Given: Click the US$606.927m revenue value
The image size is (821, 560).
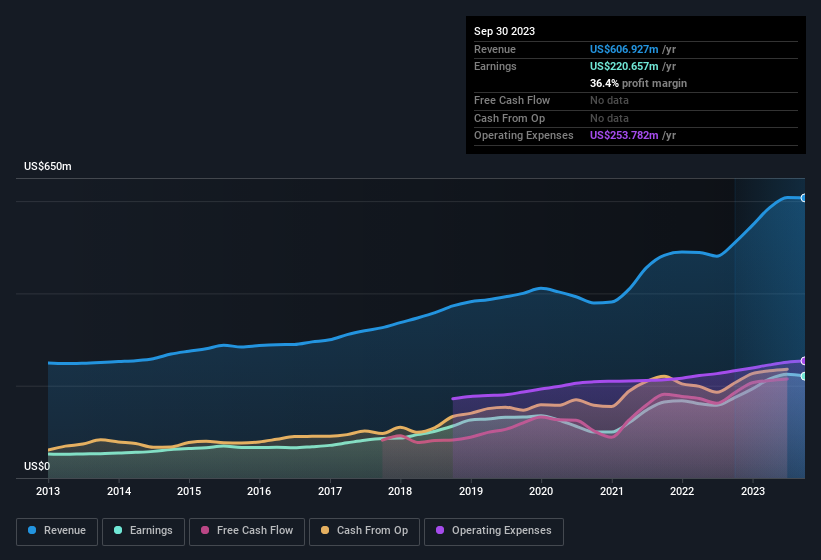Looking at the screenshot, I should 624,49.
